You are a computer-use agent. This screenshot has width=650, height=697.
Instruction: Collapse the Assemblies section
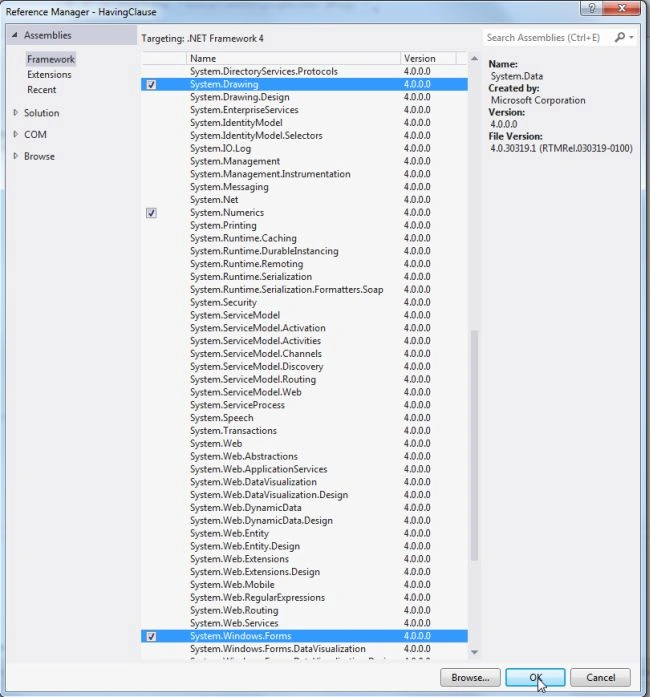15,35
